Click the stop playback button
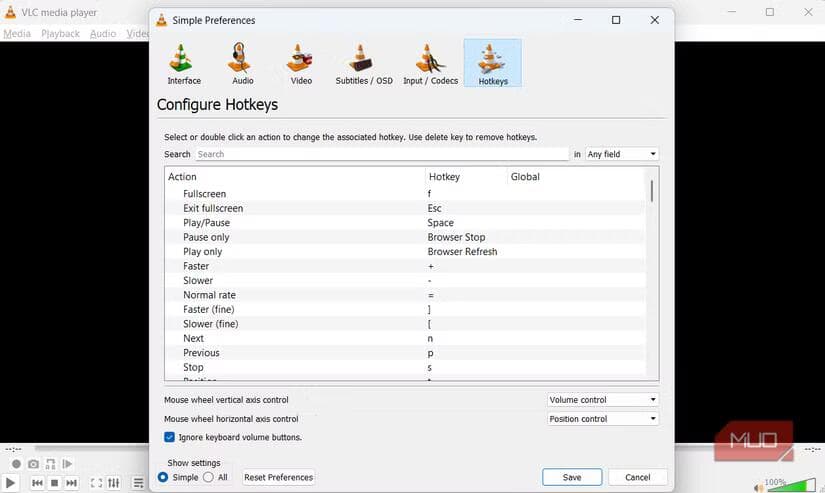 pos(54,482)
